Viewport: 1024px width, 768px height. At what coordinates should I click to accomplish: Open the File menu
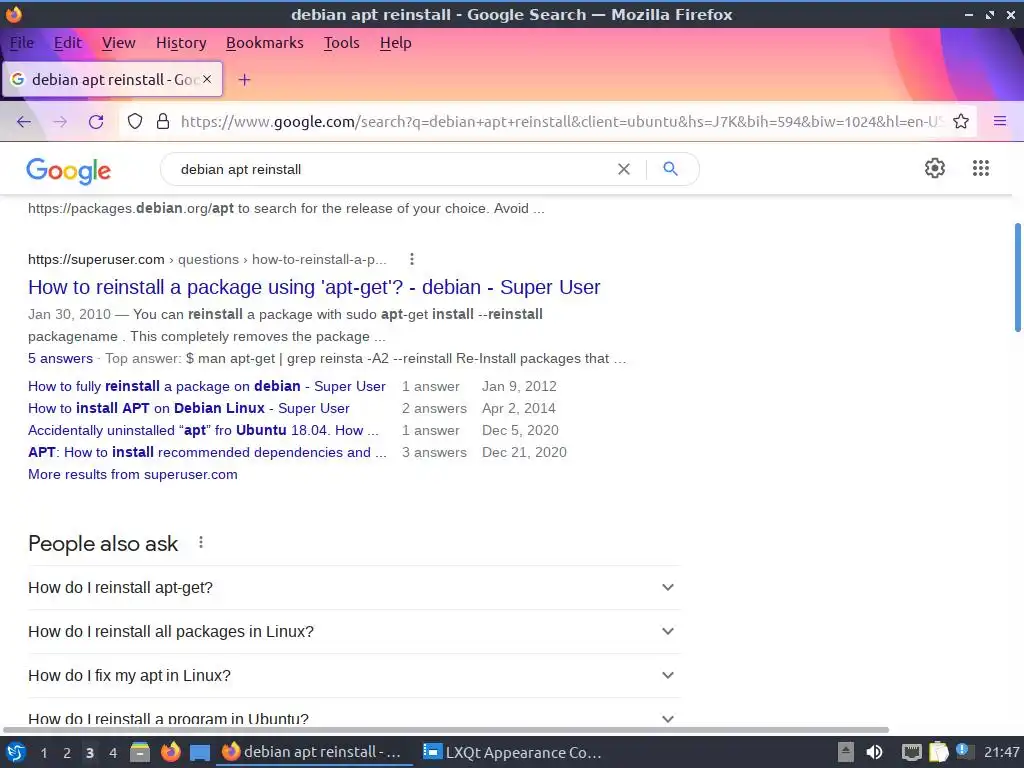(22, 43)
